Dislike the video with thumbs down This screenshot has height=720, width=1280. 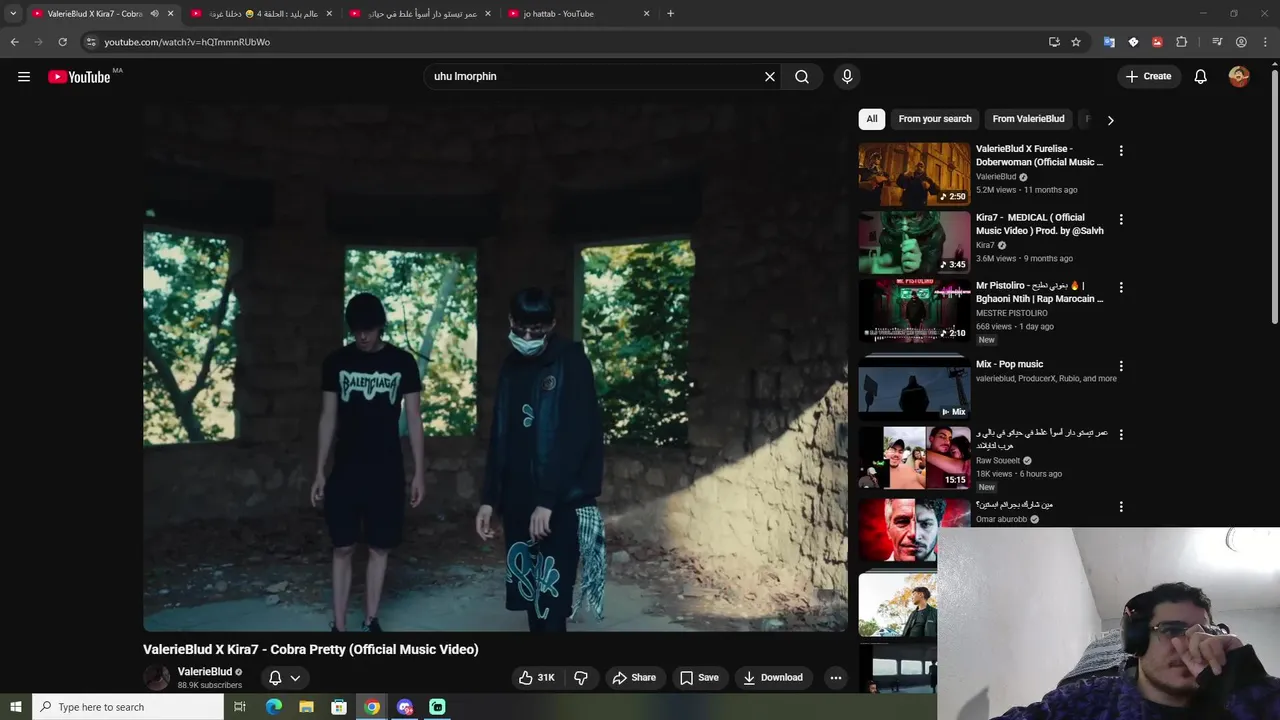[581, 678]
